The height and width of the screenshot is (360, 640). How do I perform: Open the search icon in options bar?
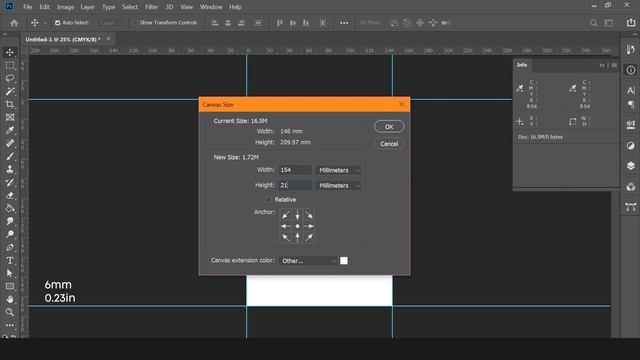(x=593, y=23)
